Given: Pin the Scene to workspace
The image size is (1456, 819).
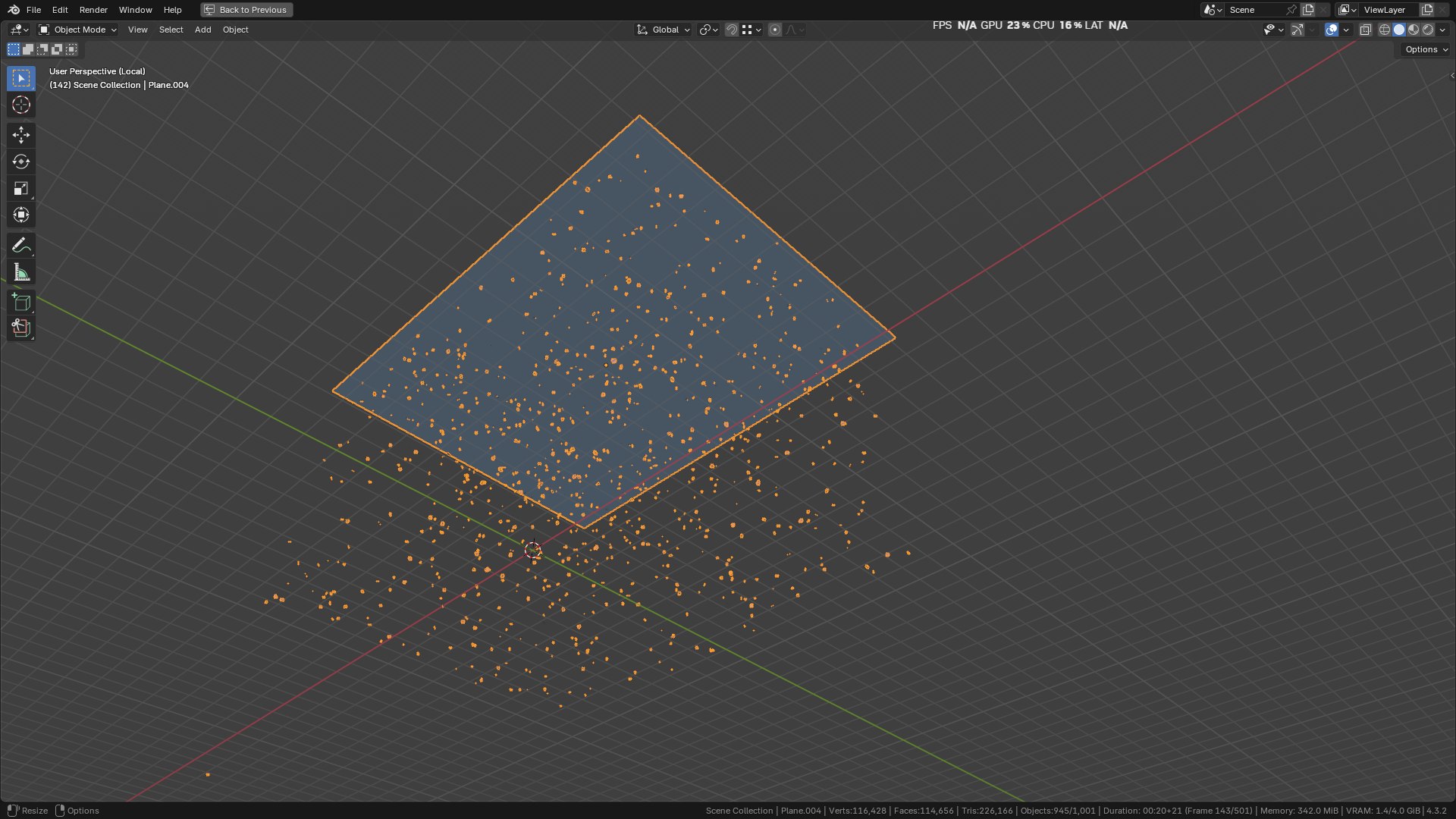Looking at the screenshot, I should [1291, 10].
